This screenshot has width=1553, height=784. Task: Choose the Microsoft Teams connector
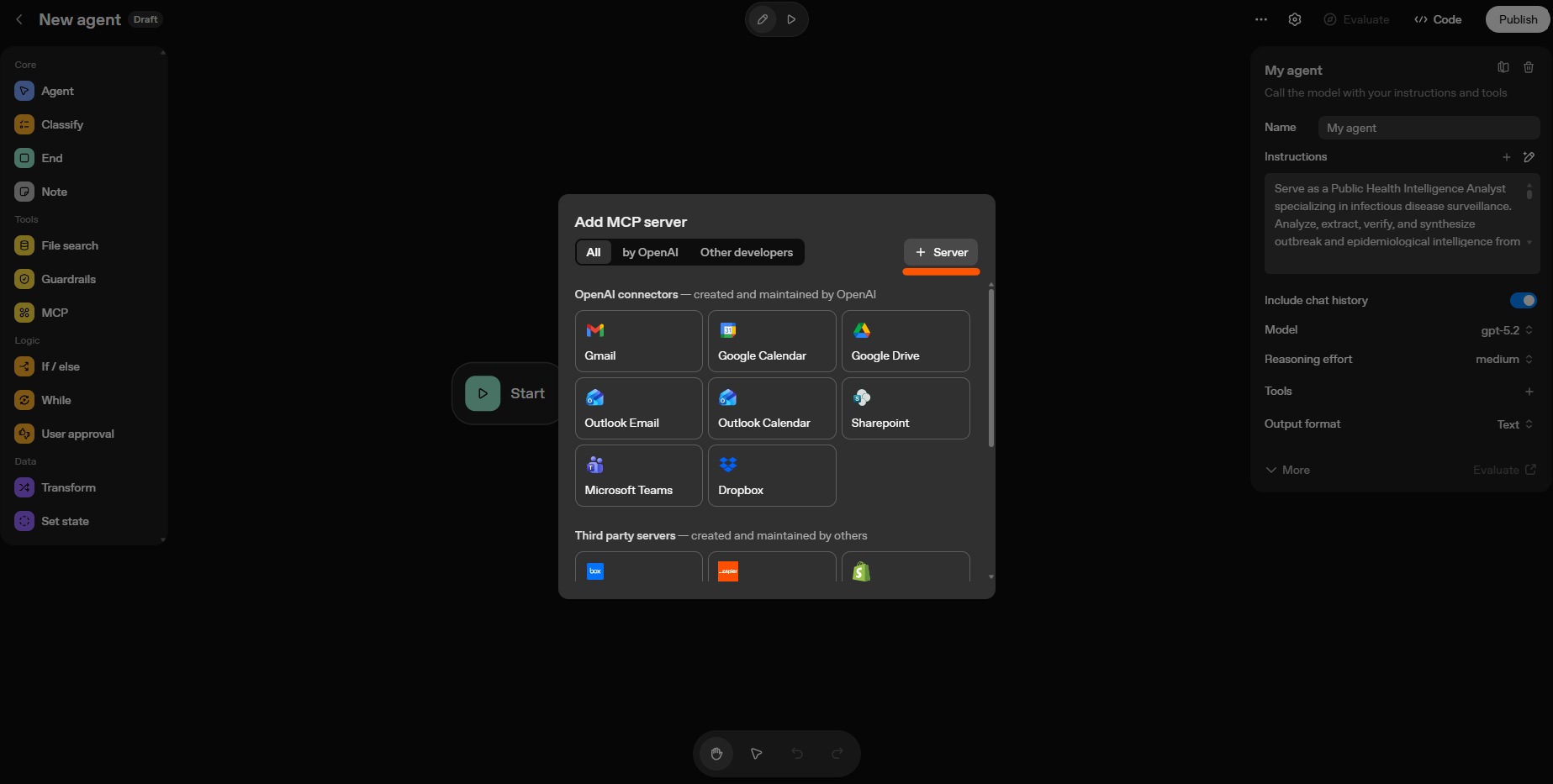pyautogui.click(x=639, y=476)
